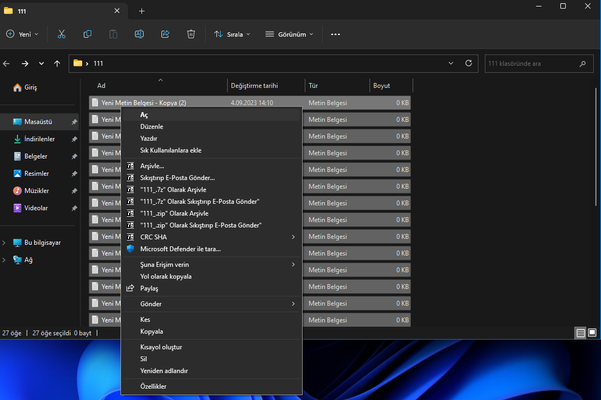Click the file list vertical scrollbar
Screen dimensions: 601x400
coord(596,148)
